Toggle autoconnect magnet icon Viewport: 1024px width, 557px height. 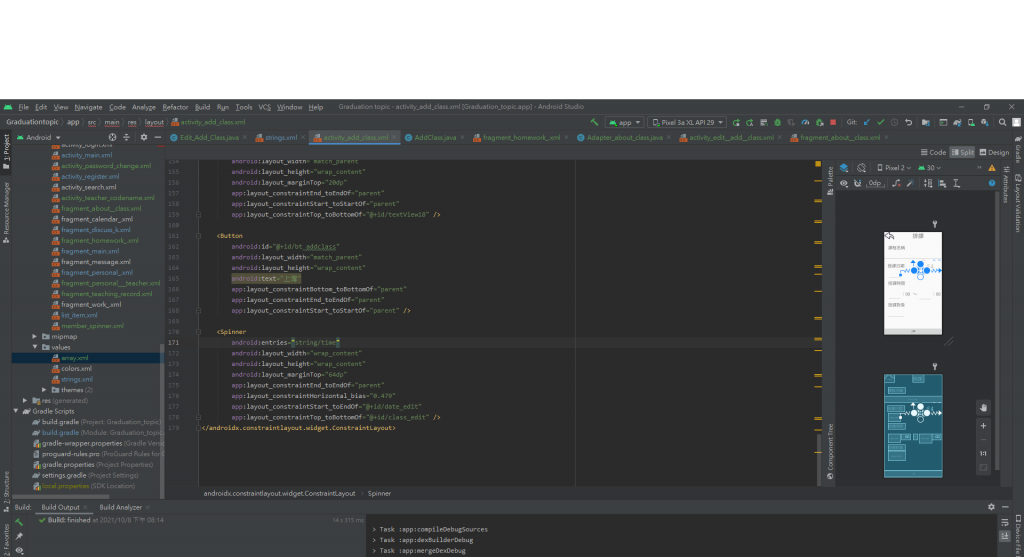point(857,183)
